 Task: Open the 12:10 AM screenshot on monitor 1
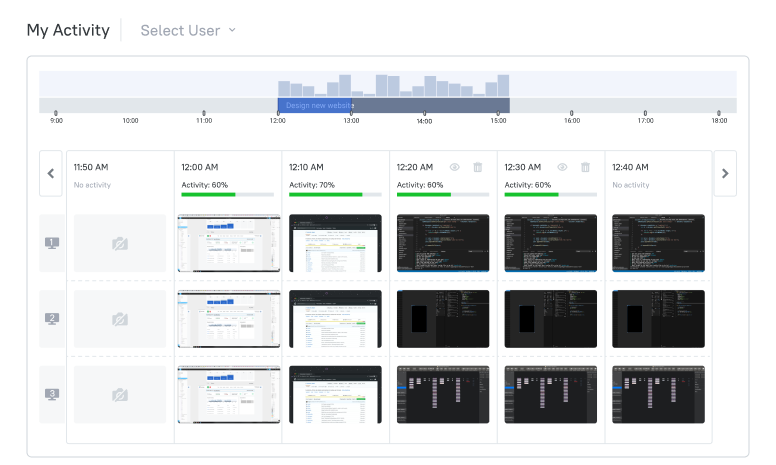336,243
